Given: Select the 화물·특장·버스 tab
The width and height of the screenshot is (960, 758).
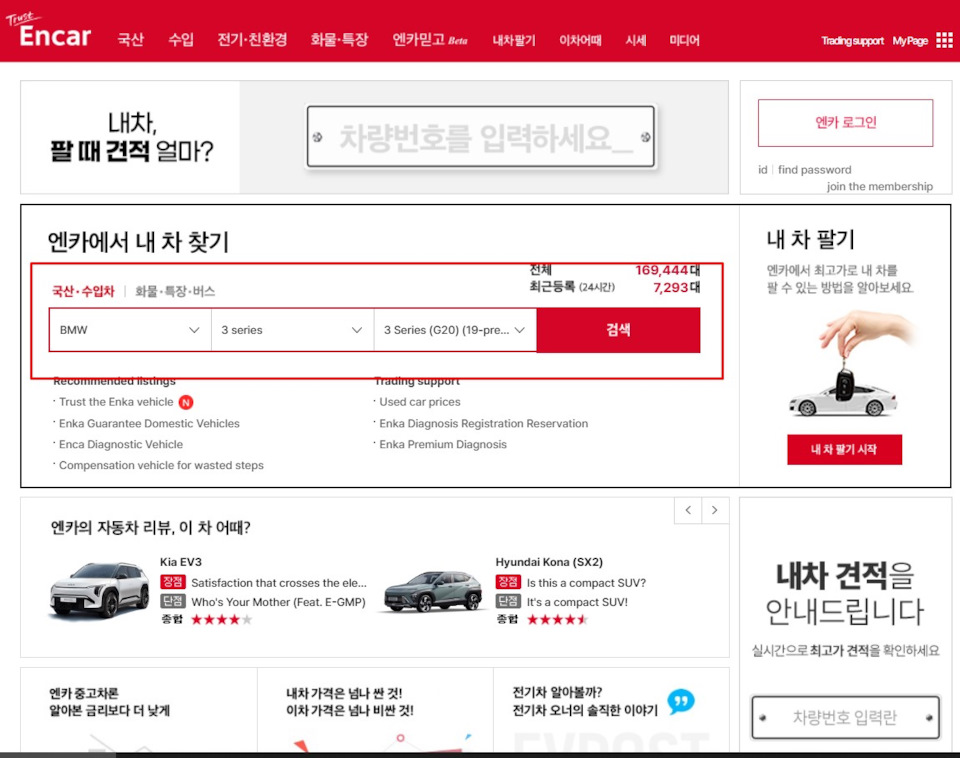Looking at the screenshot, I should [175, 291].
